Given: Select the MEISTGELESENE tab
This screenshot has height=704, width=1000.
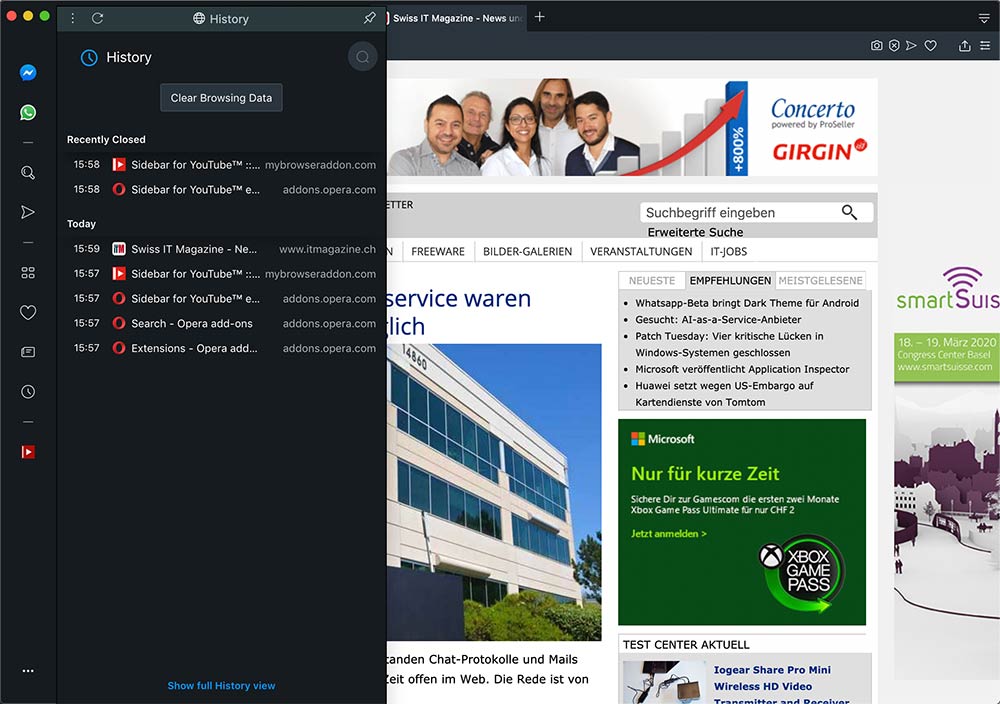Looking at the screenshot, I should (x=820, y=281).
